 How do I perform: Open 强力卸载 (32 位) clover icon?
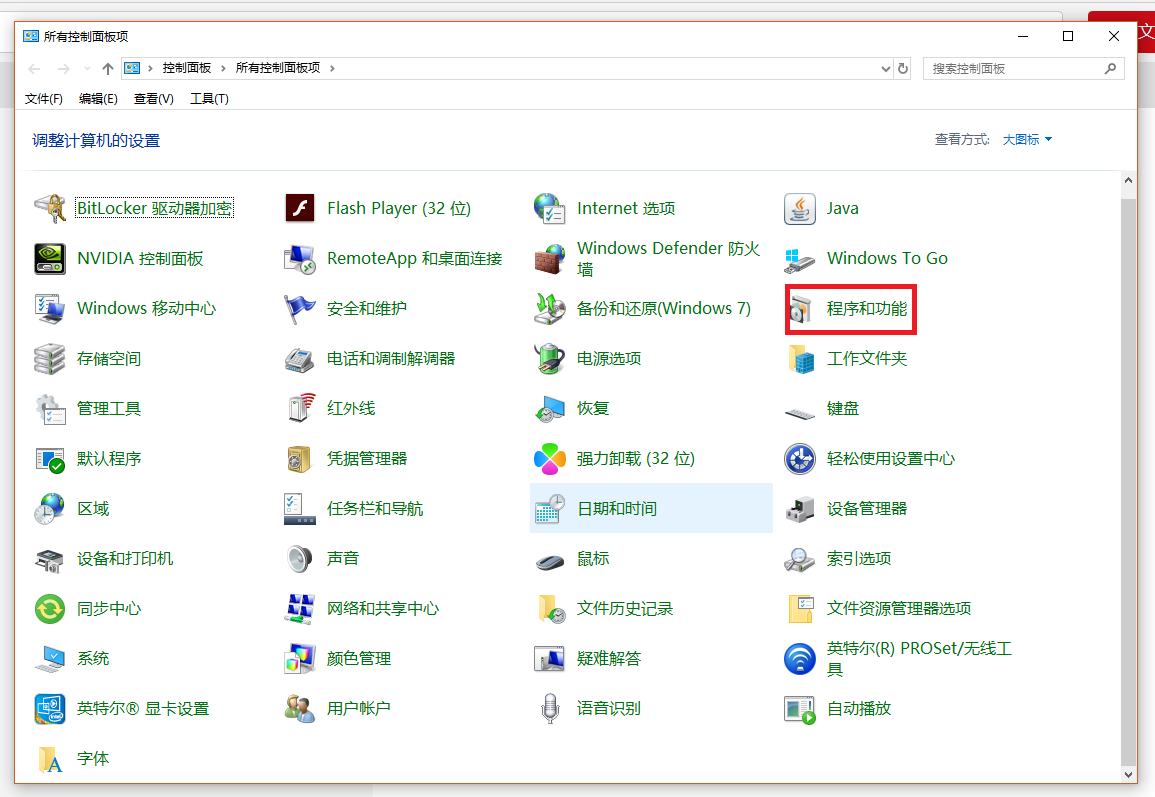pos(550,459)
